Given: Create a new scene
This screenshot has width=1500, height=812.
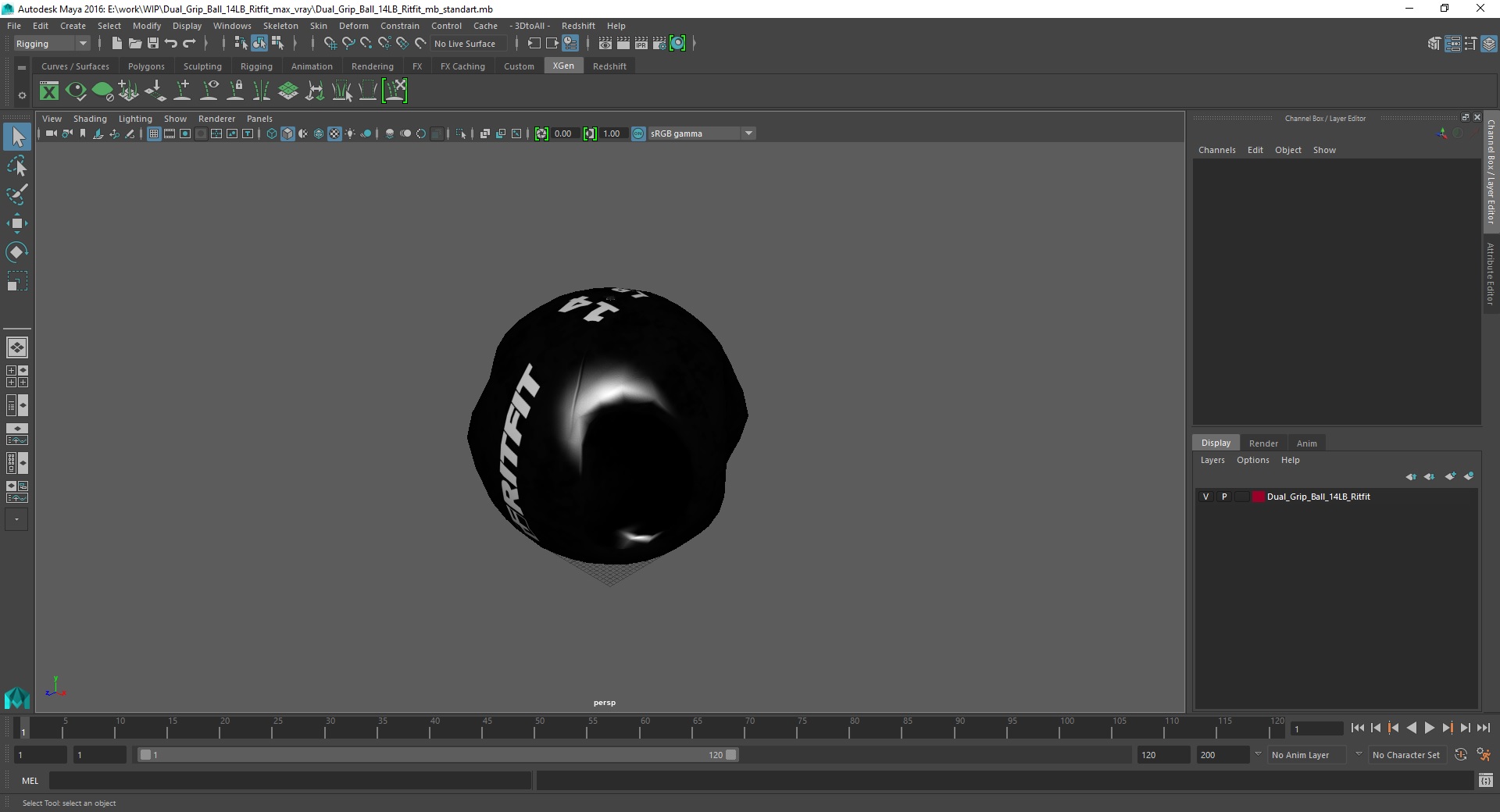Looking at the screenshot, I should [x=116, y=44].
